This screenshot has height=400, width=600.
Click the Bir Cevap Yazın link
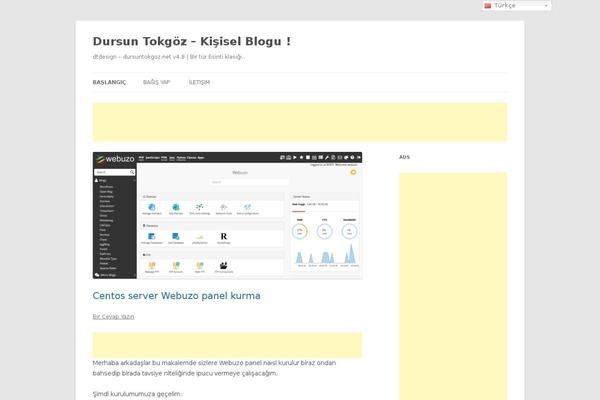(113, 317)
